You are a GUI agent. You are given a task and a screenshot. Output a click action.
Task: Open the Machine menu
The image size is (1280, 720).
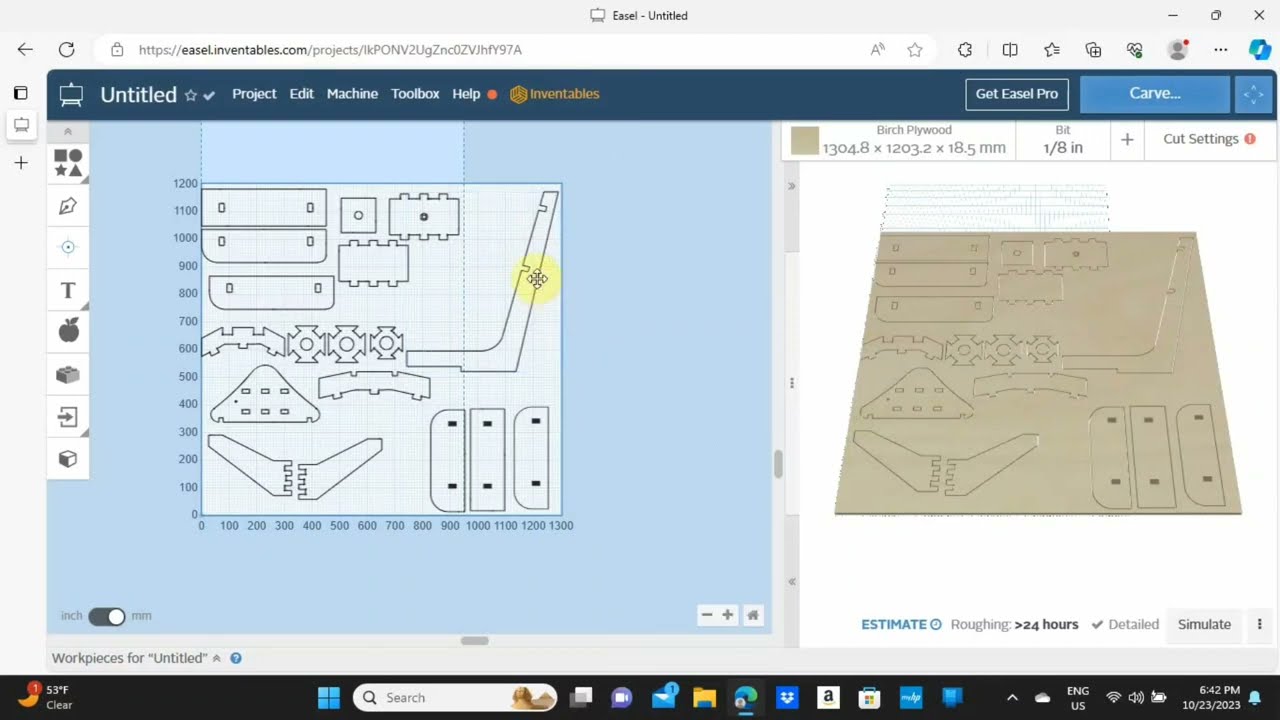pos(352,94)
